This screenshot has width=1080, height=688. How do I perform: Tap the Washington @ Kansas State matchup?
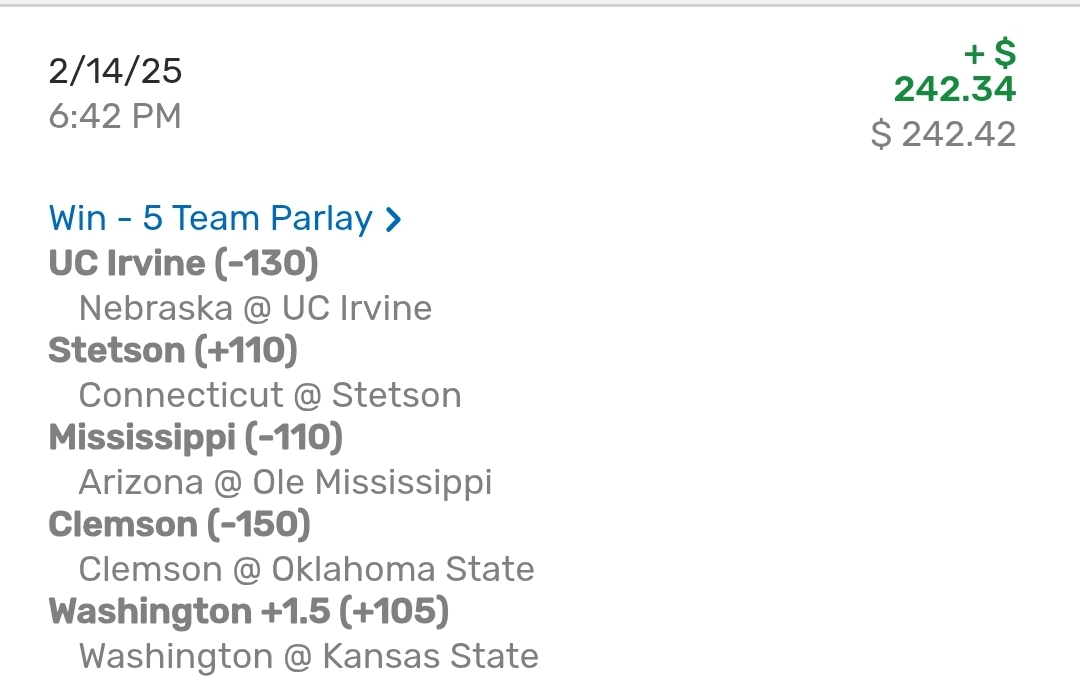pyautogui.click(x=308, y=656)
